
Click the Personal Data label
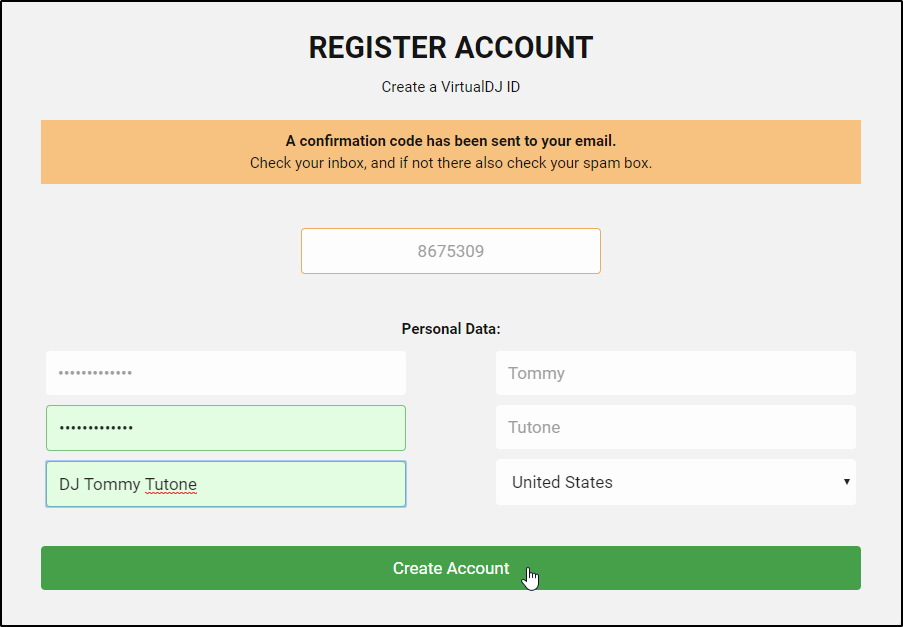click(450, 328)
